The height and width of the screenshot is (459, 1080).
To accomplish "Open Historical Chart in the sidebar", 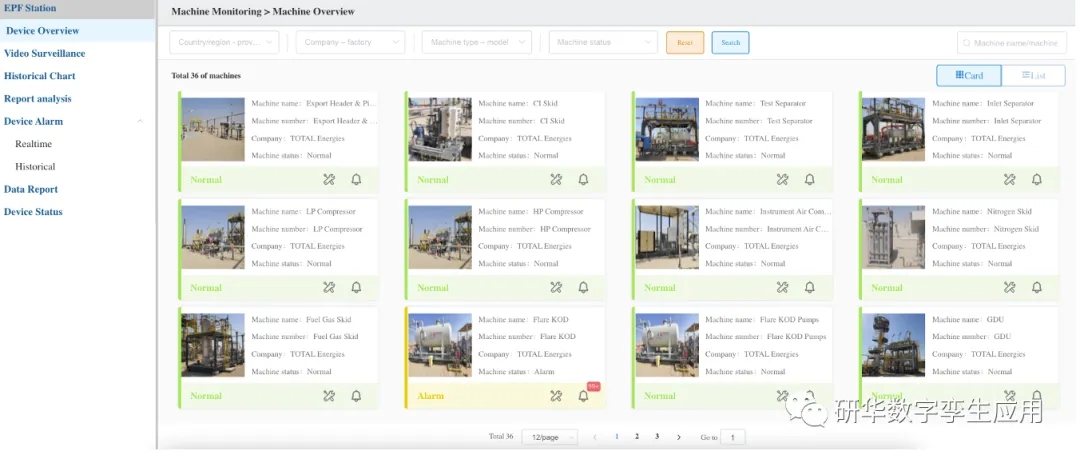I will pos(40,76).
